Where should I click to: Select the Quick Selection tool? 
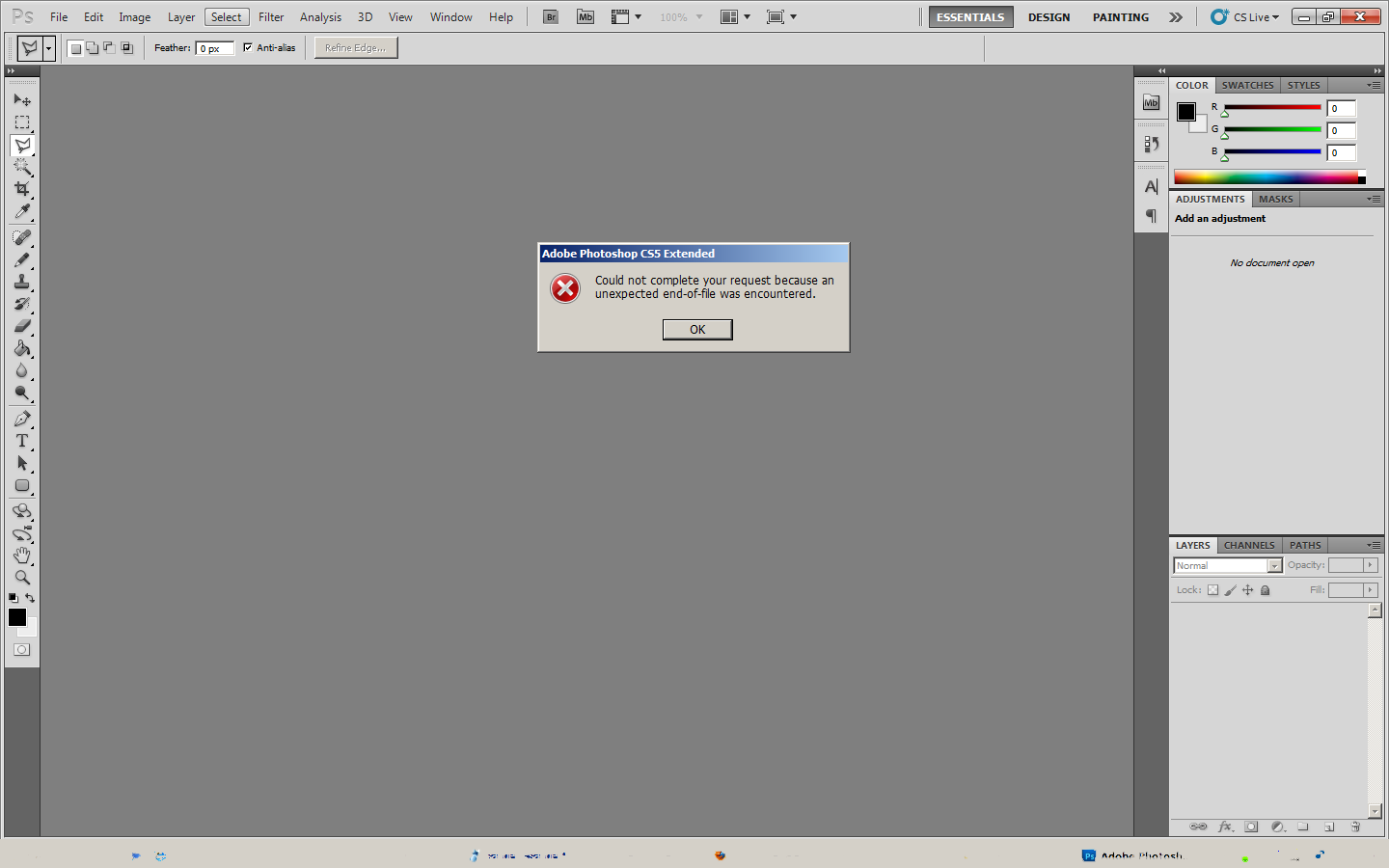click(22, 168)
